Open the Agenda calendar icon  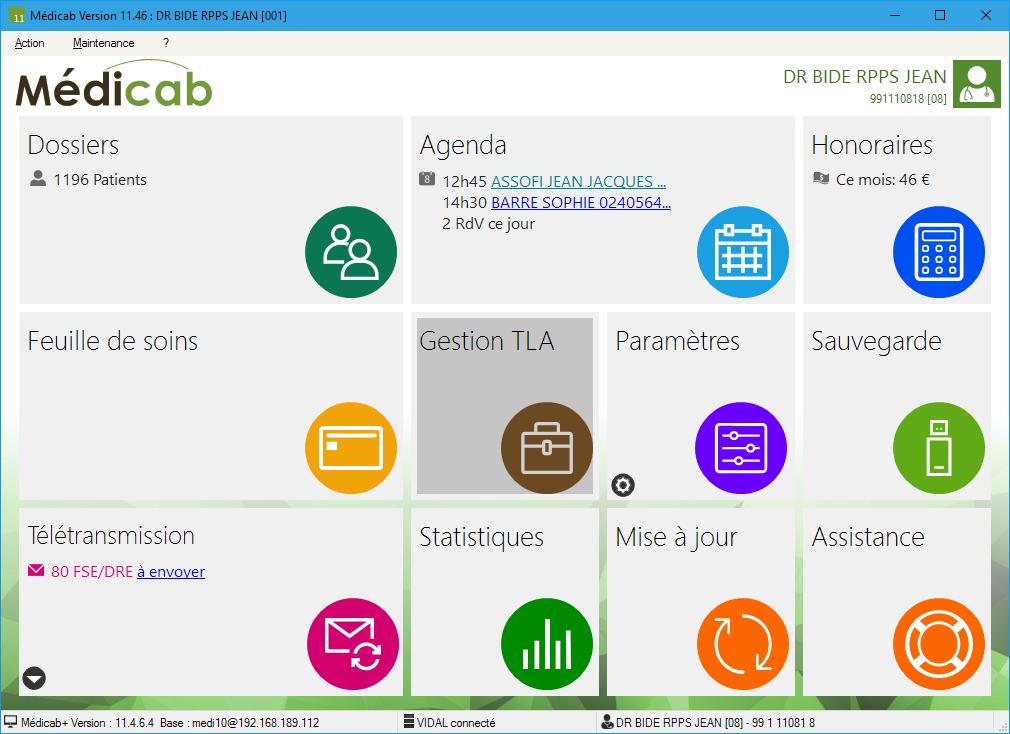[742, 251]
